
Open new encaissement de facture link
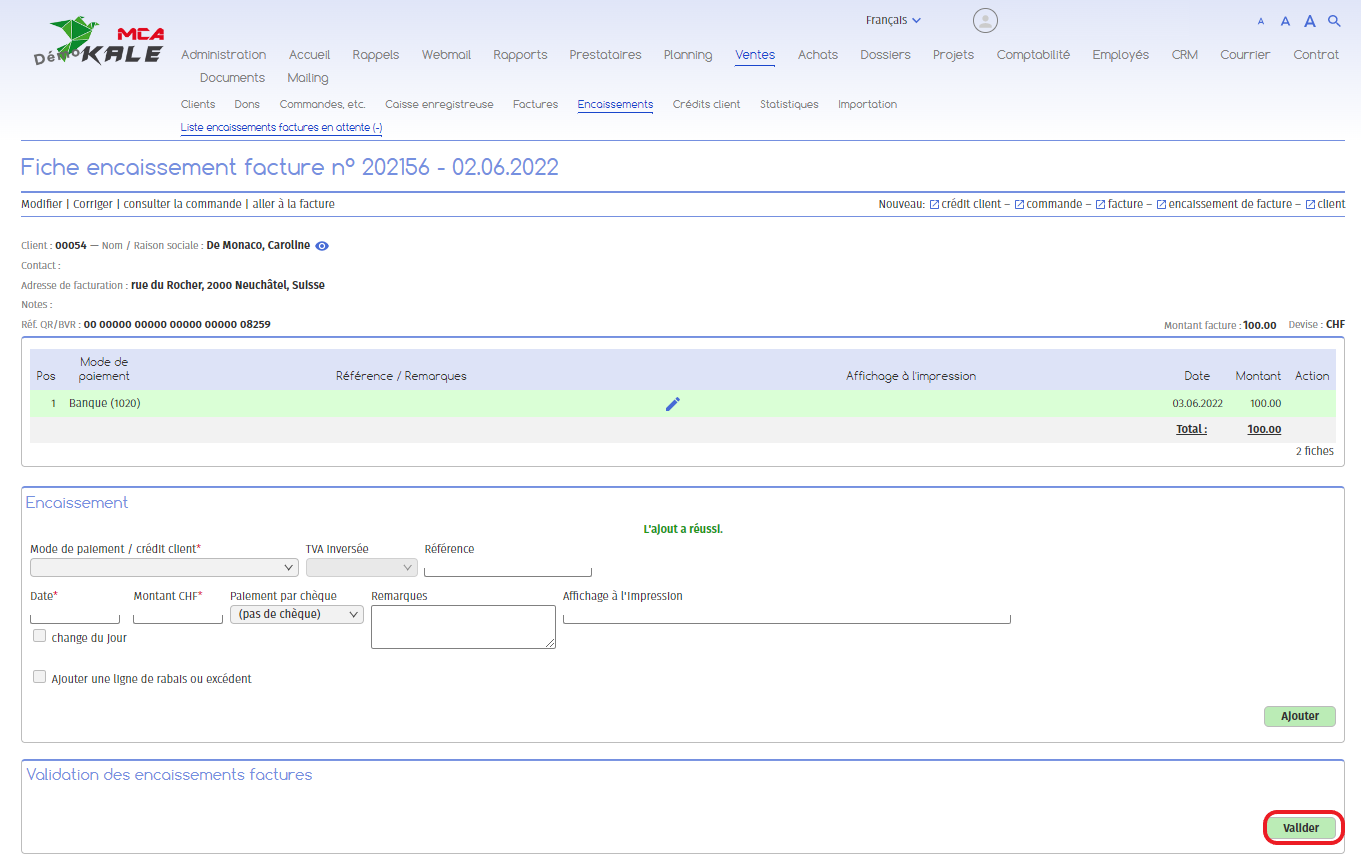(1224, 204)
